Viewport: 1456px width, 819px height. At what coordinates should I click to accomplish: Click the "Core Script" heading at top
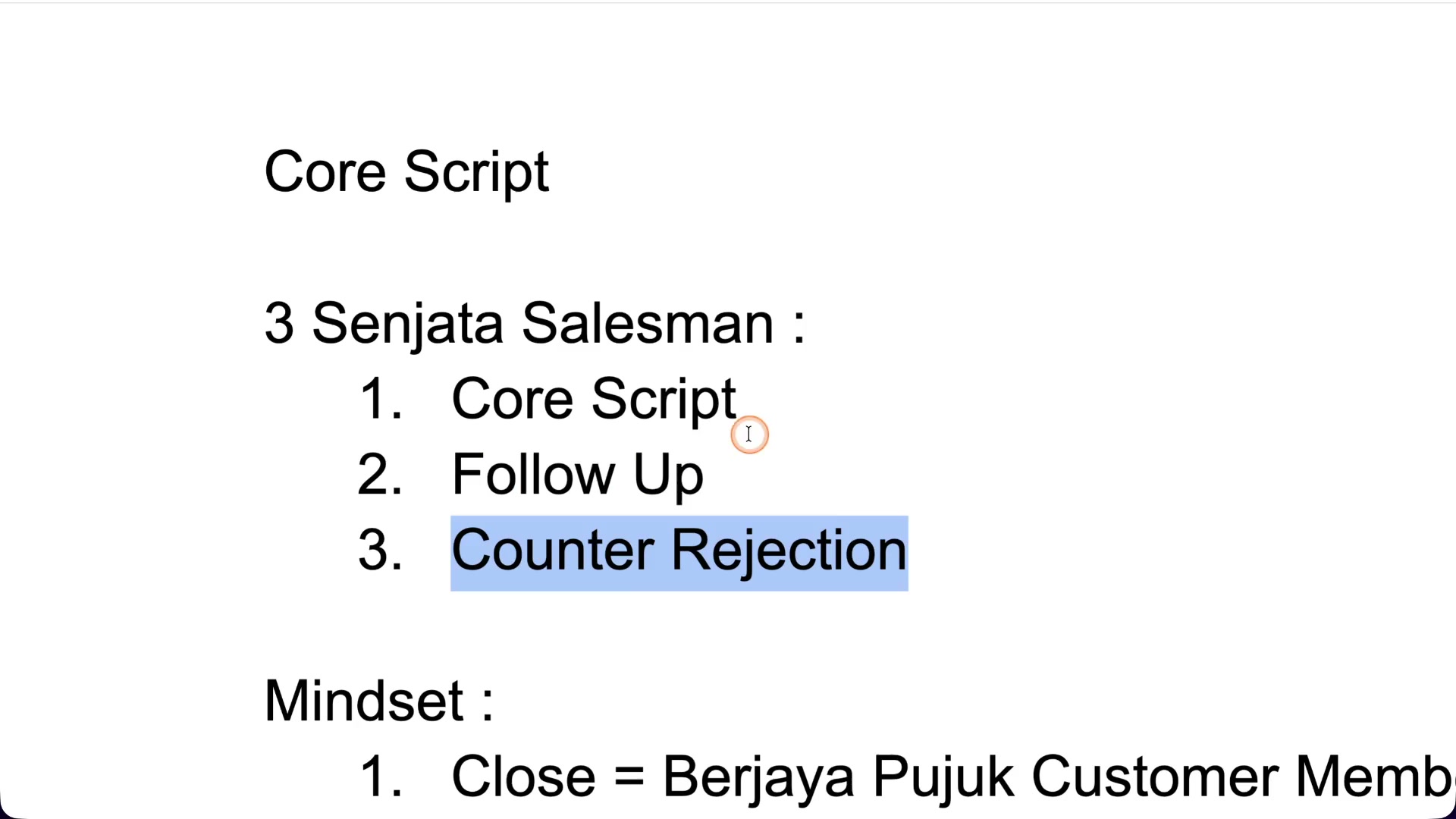pos(406,172)
